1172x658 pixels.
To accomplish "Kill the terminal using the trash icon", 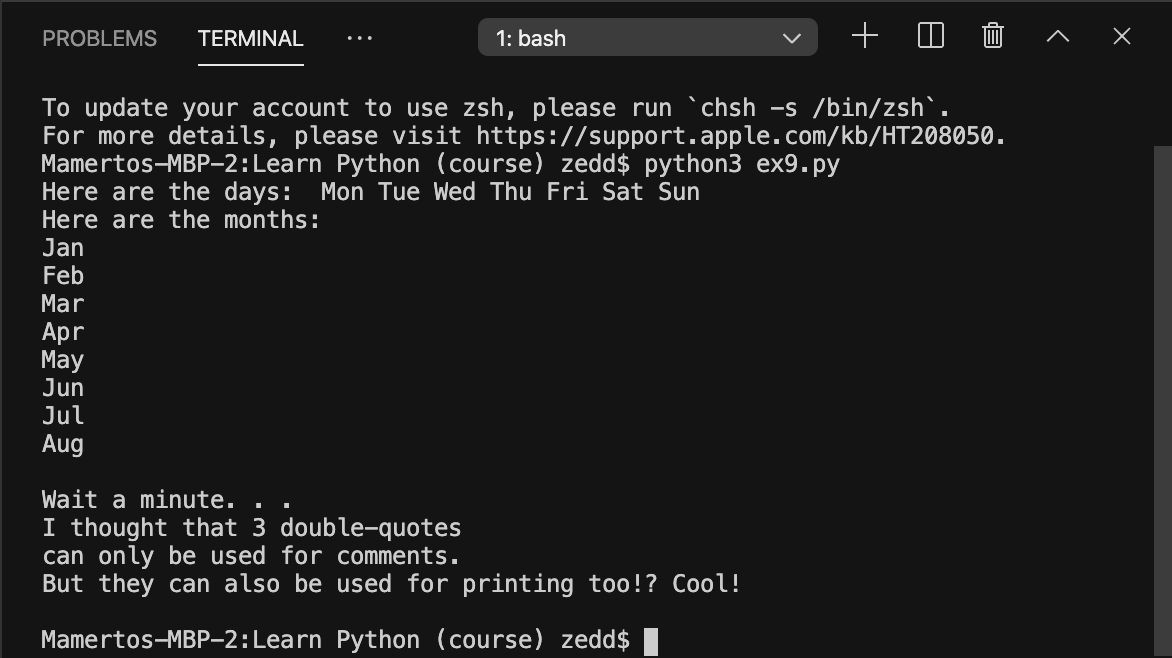I will [x=992, y=37].
